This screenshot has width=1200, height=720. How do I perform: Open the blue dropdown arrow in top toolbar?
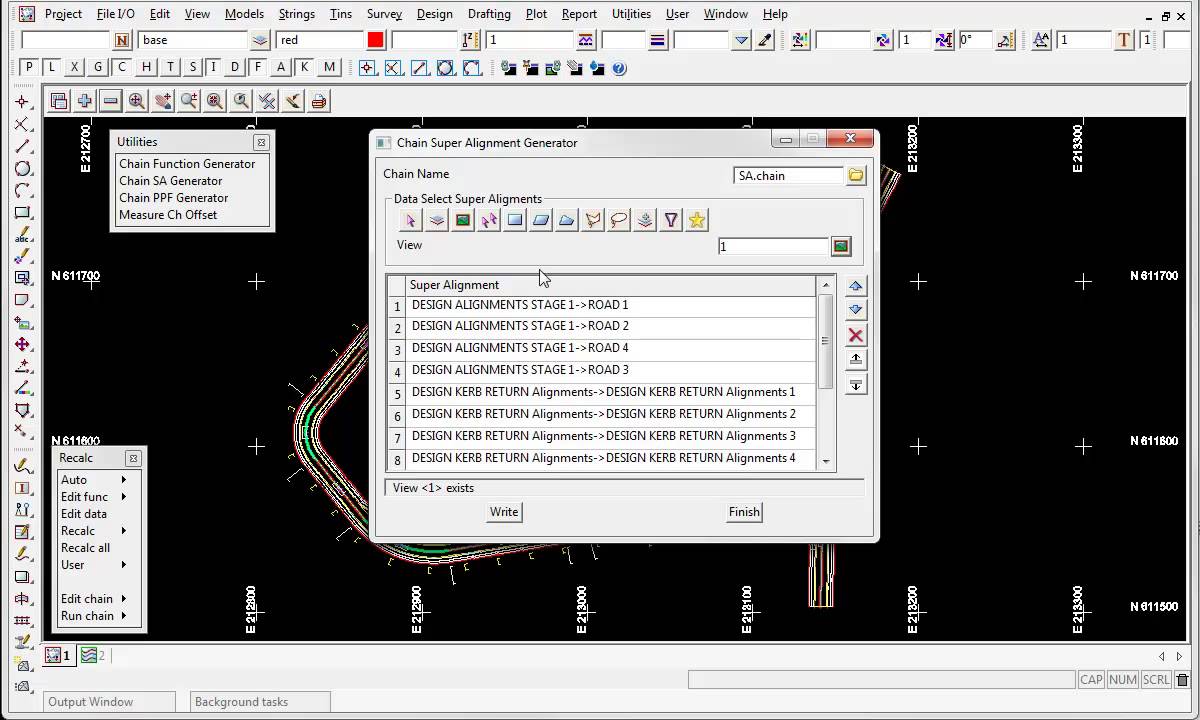tap(741, 40)
